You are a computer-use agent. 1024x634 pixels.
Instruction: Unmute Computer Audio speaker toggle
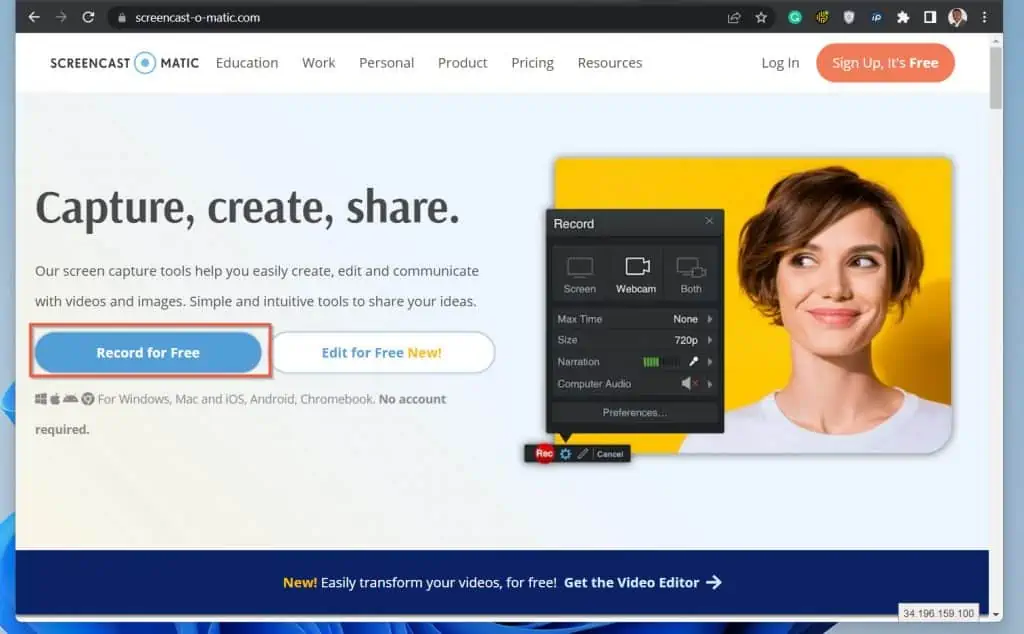coord(686,383)
